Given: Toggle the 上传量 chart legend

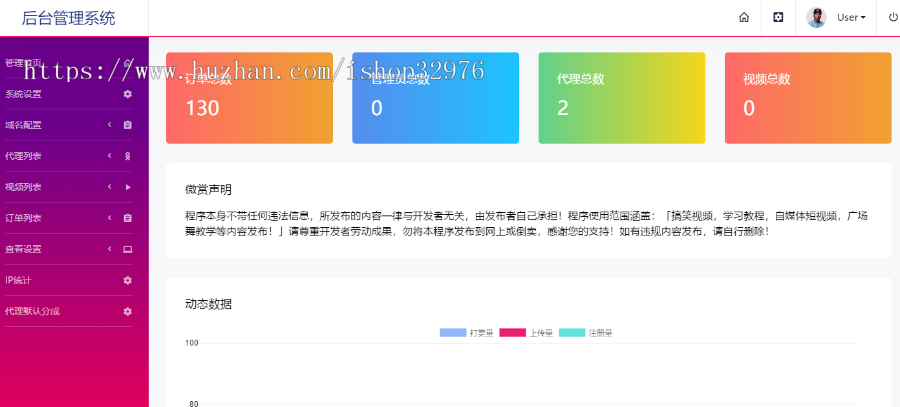Looking at the screenshot, I should point(526,333).
